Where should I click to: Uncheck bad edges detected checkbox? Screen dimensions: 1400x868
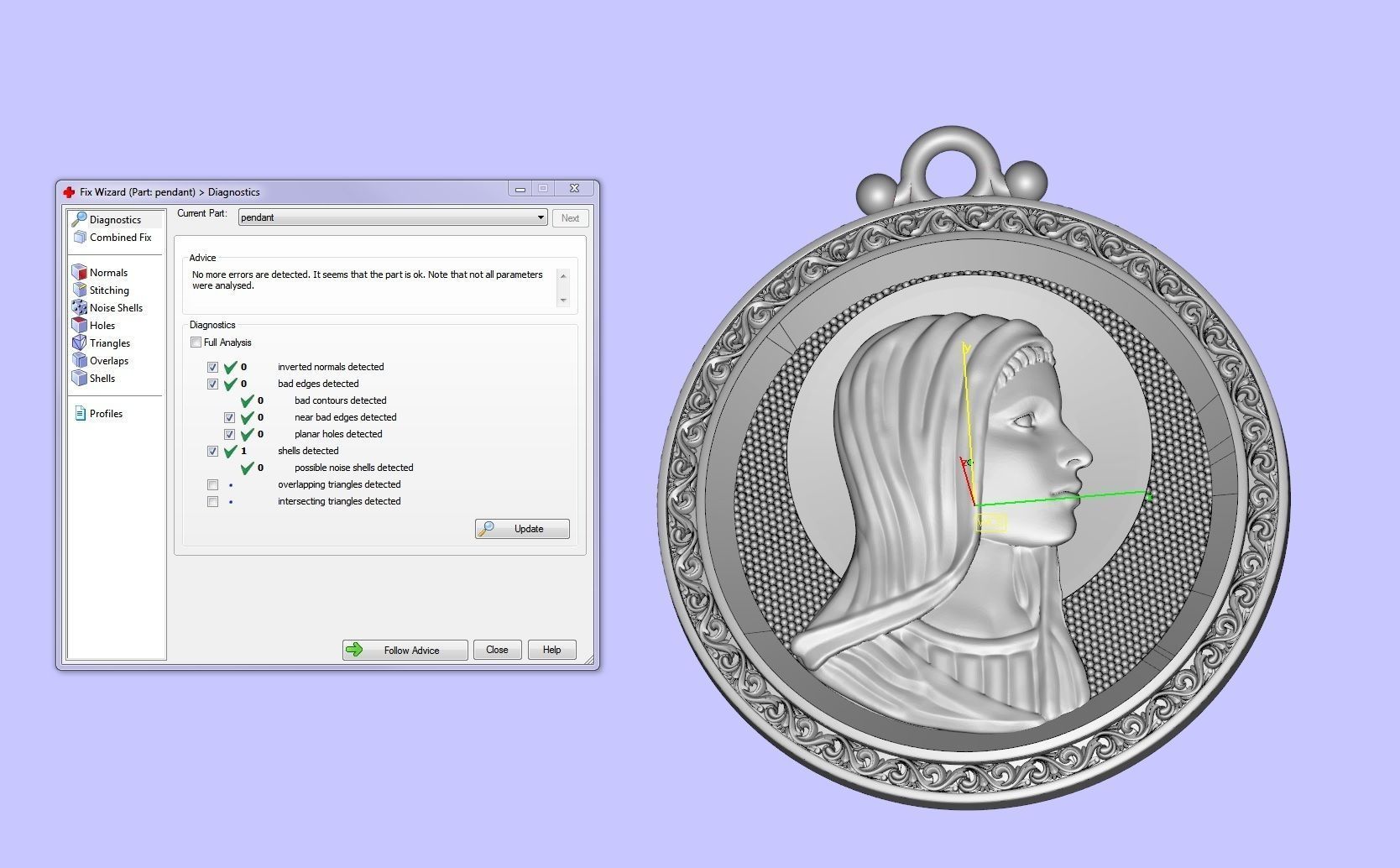click(x=212, y=384)
